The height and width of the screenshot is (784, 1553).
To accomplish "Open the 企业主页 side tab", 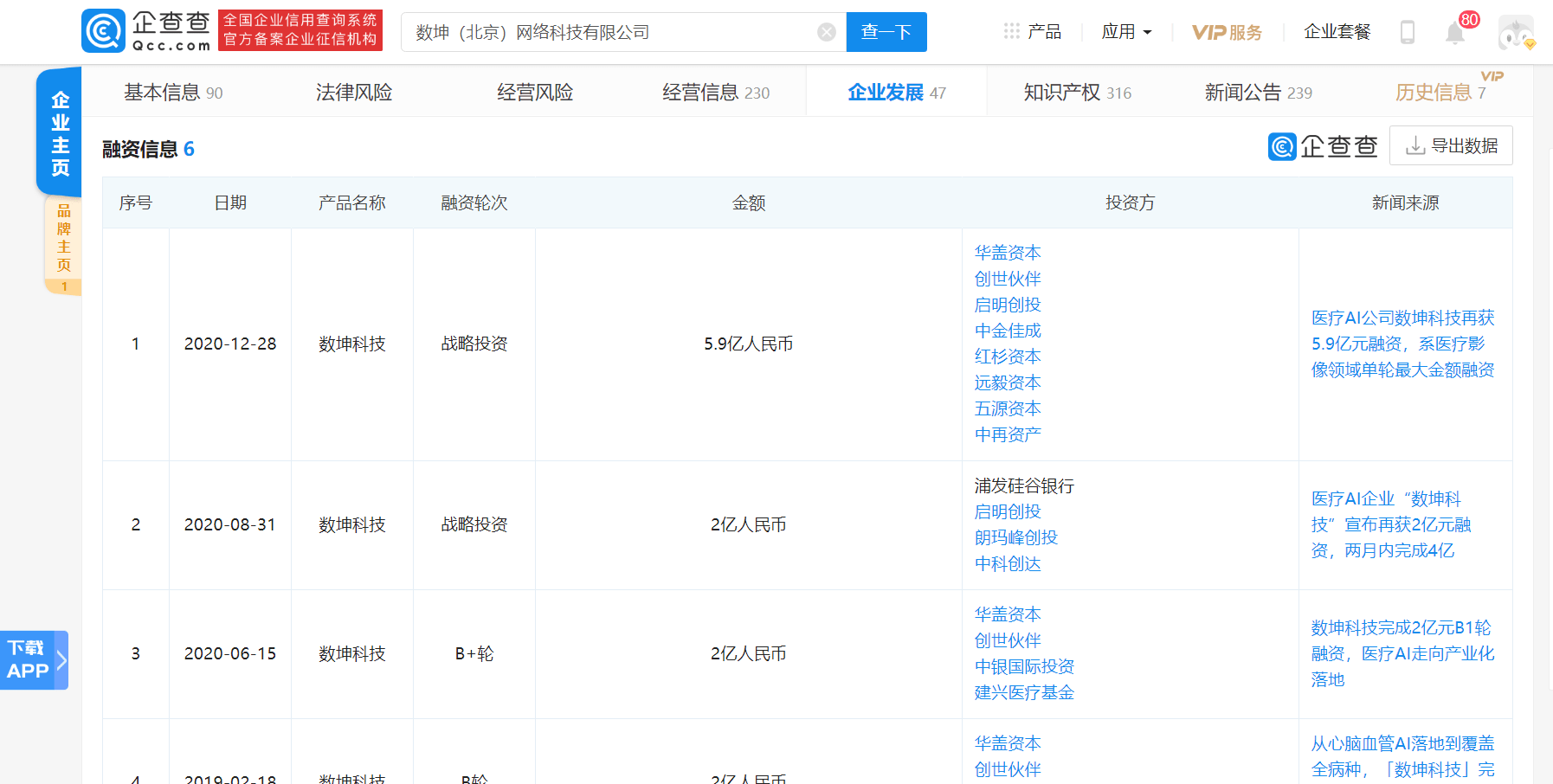I will point(60,132).
